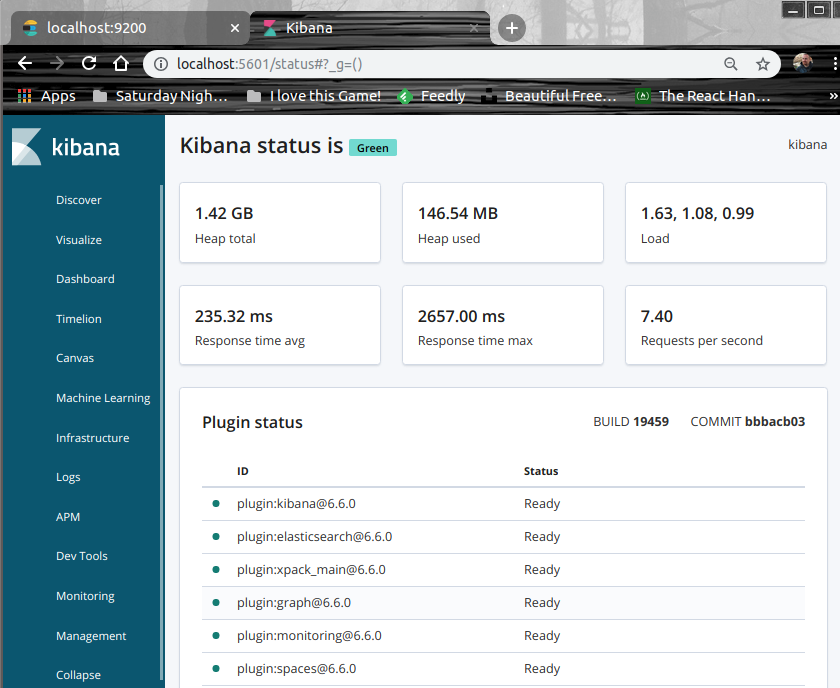Bookmark this page with the star icon
The image size is (840, 688).
point(763,64)
